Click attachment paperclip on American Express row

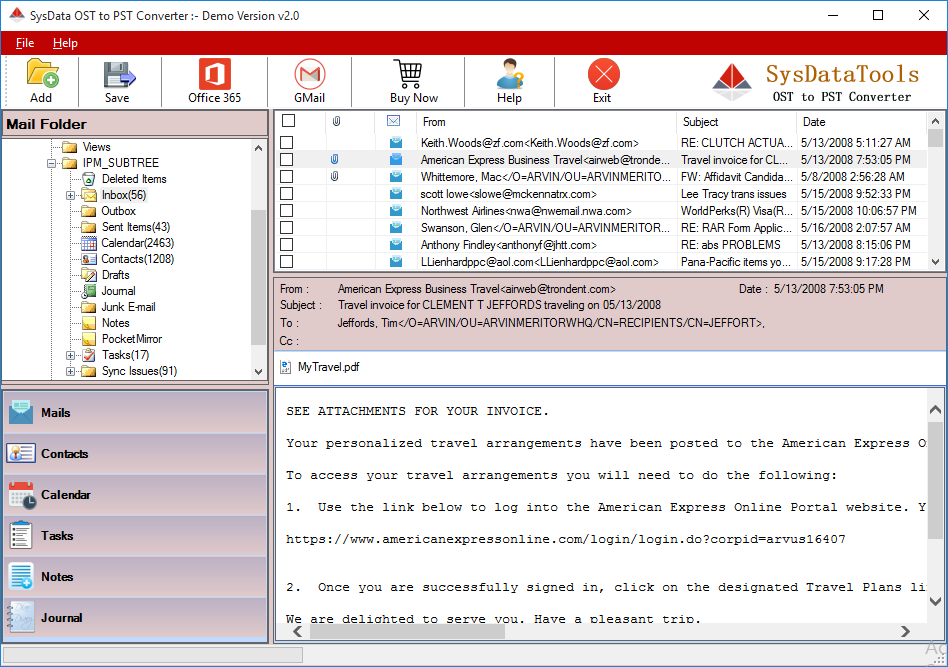(x=334, y=159)
